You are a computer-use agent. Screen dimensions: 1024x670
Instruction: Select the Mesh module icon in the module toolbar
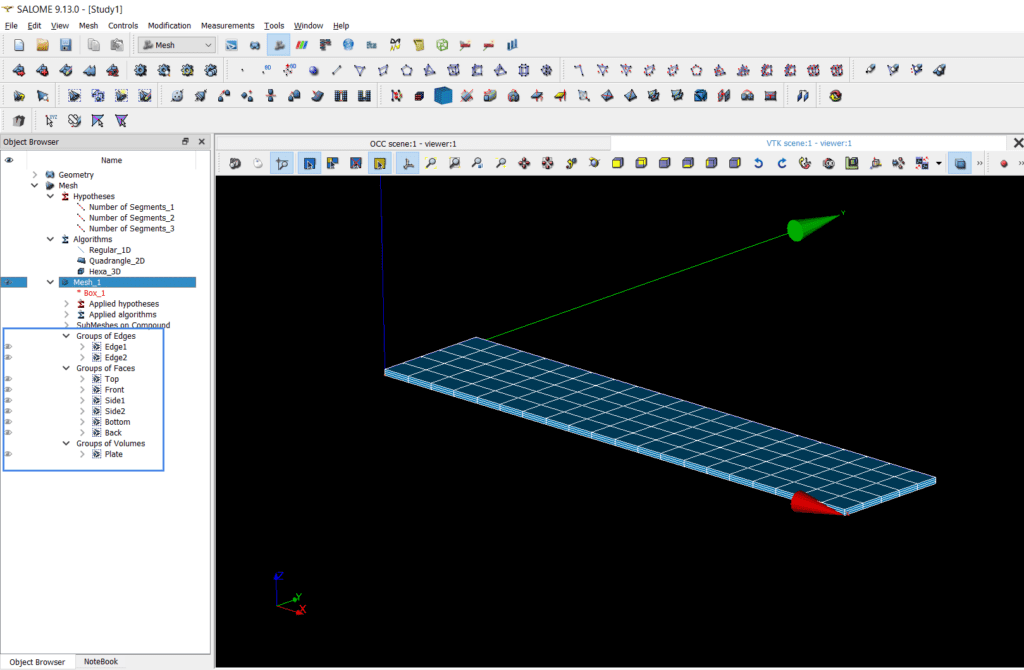pyautogui.click(x=277, y=44)
